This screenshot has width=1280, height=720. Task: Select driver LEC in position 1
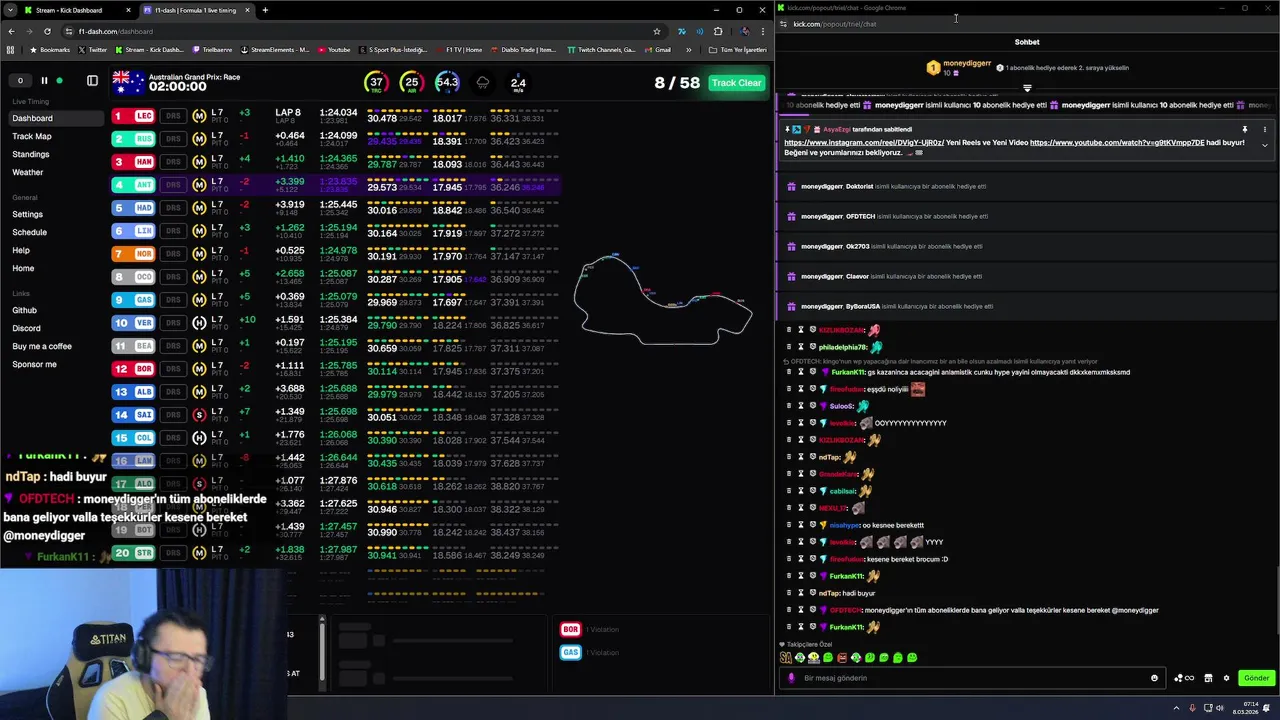tap(134, 116)
